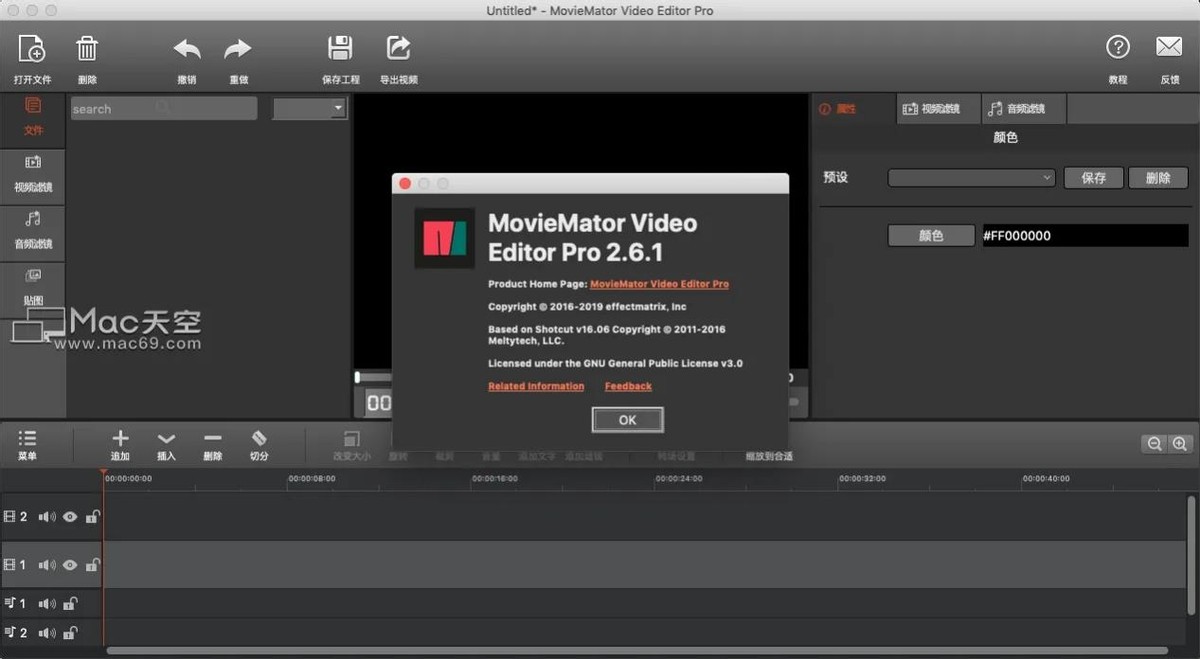Click the Feedback link in About dialog
Viewport: 1200px width, 659px height.
point(628,386)
